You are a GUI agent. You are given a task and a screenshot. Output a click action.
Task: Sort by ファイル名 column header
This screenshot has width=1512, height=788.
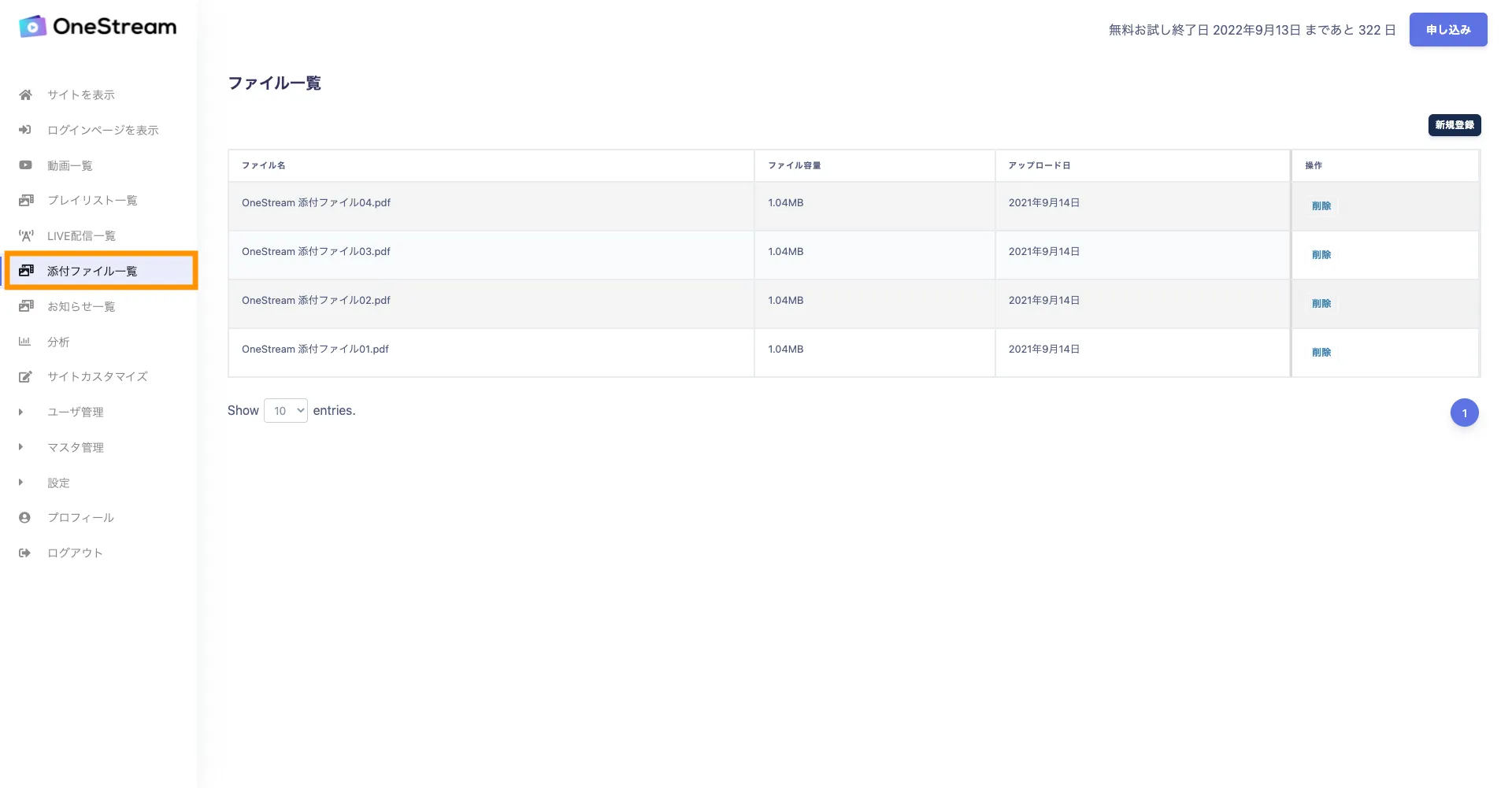click(491, 165)
